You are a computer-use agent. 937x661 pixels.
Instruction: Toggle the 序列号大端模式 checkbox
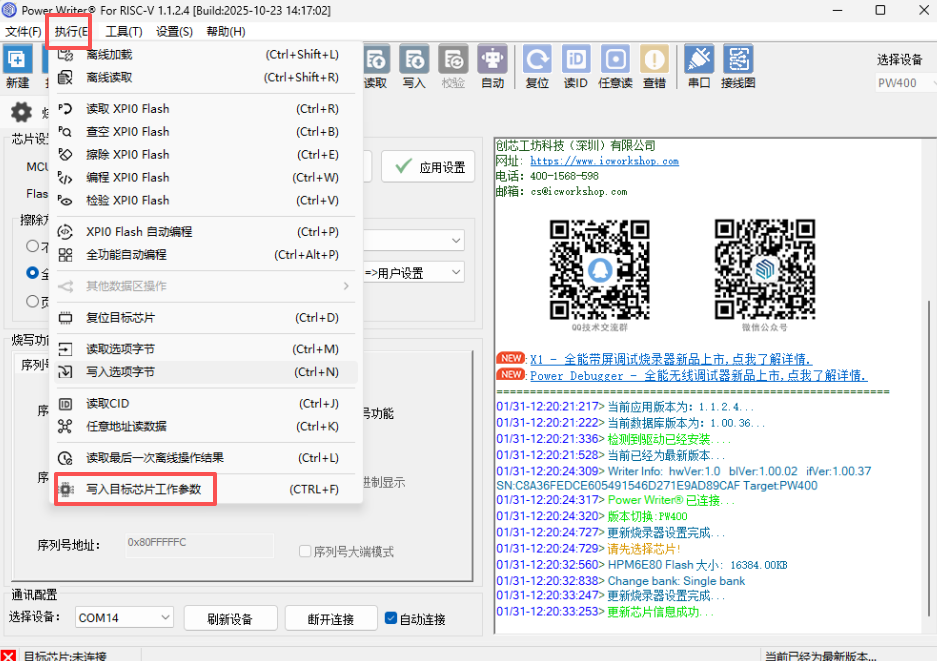[x=306, y=552]
